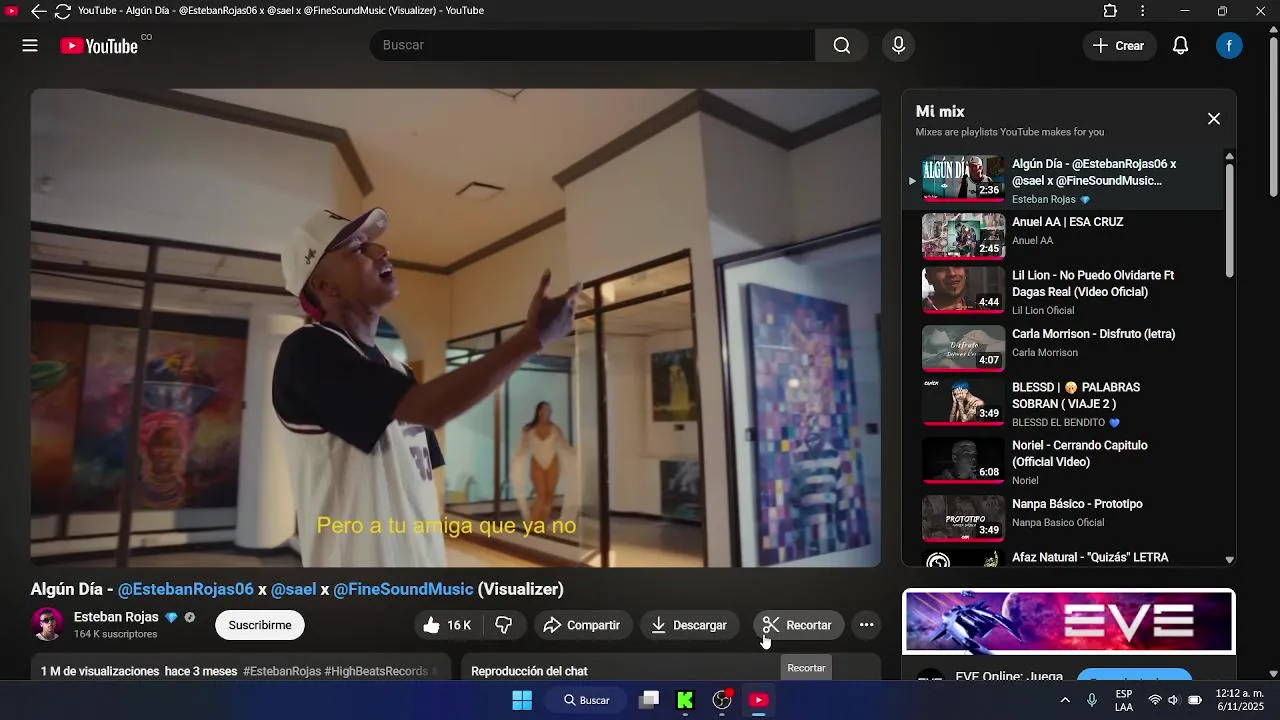Image resolution: width=1280 pixels, height=720 pixels.
Task: Open the clock and date flyout
Action: (1240, 700)
